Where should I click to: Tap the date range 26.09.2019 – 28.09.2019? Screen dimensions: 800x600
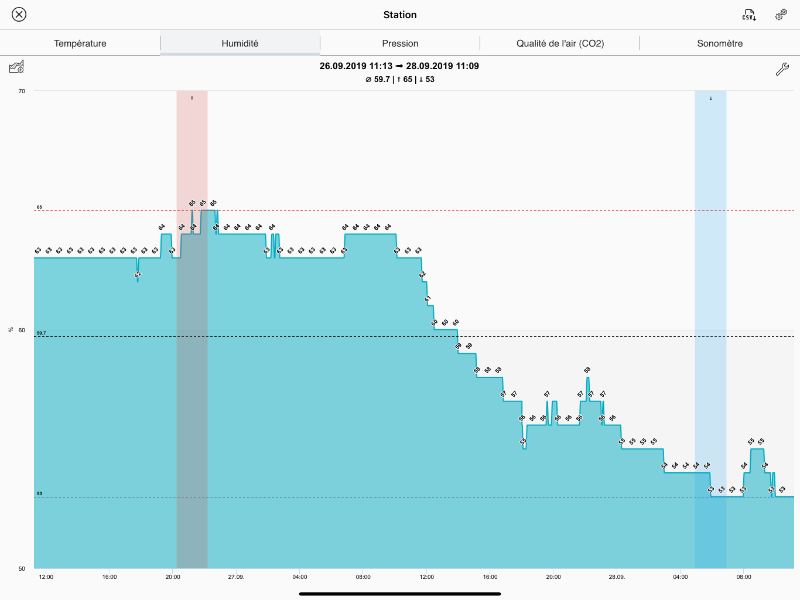click(x=399, y=66)
